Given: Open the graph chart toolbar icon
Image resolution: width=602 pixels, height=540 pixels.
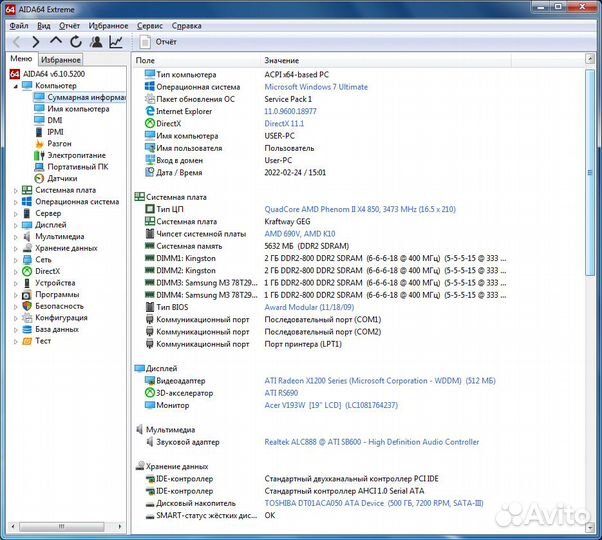Looking at the screenshot, I should 116,42.
